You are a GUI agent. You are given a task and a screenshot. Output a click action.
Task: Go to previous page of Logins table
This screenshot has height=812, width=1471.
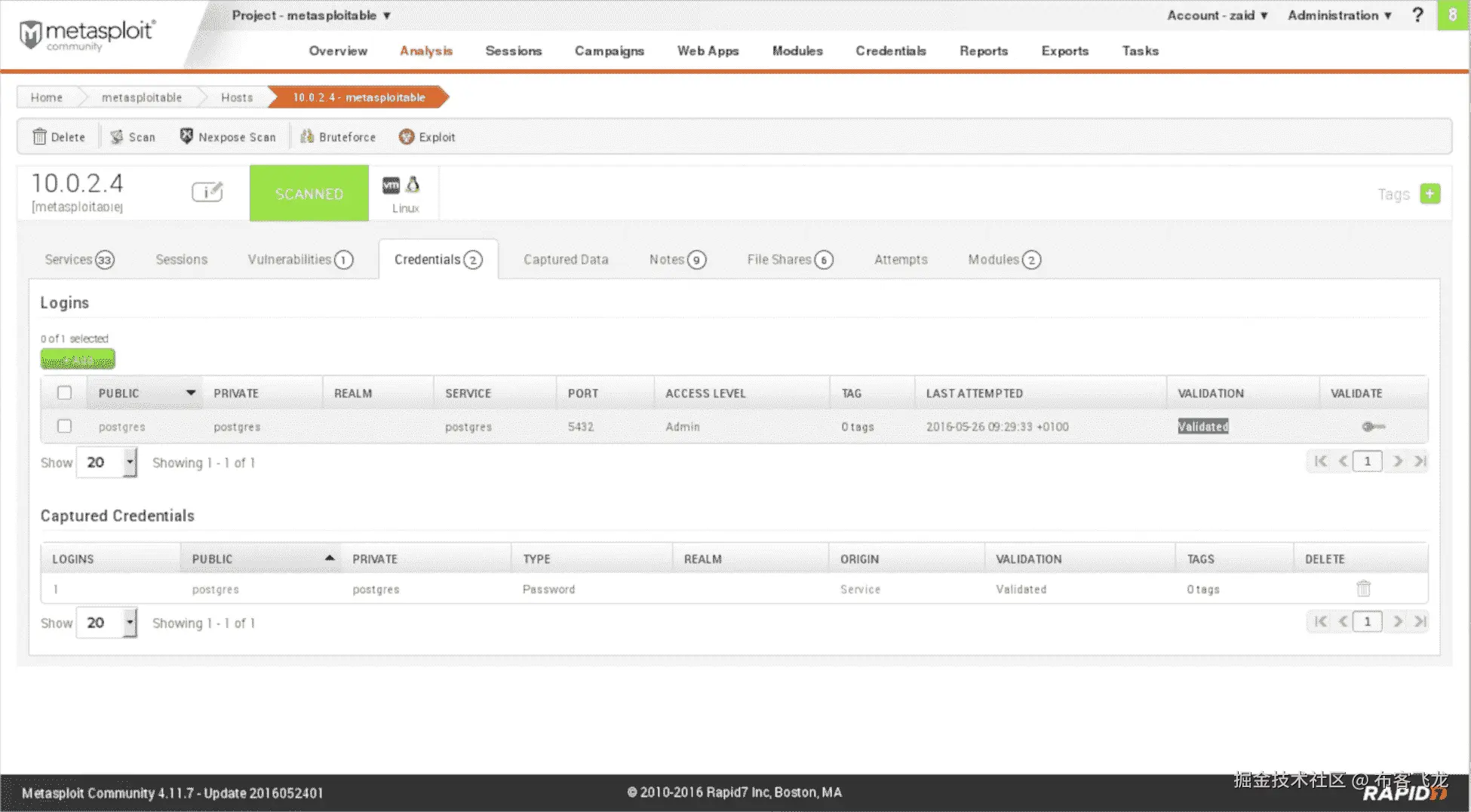pyautogui.click(x=1343, y=461)
